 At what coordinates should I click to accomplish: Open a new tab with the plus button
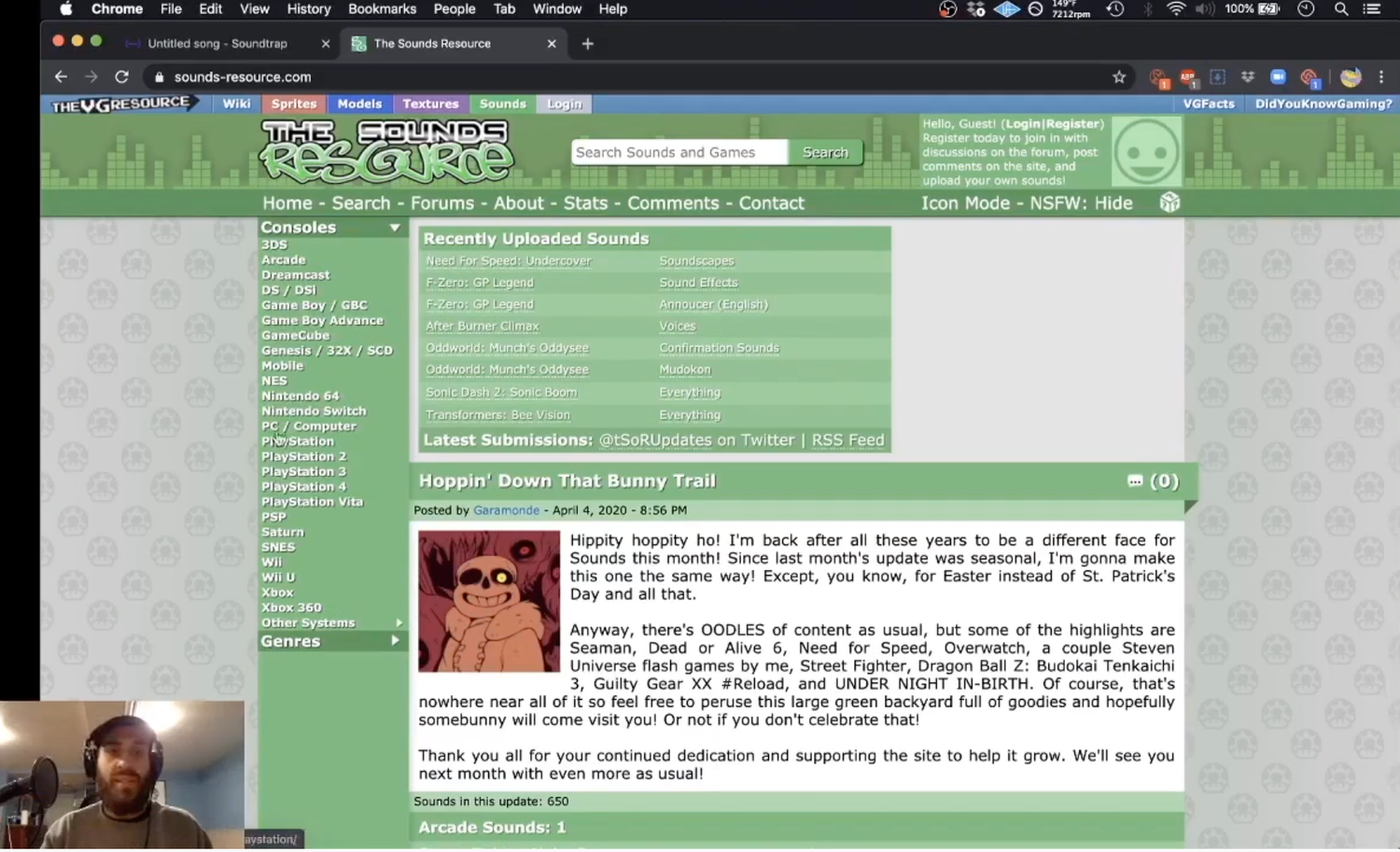pos(587,43)
